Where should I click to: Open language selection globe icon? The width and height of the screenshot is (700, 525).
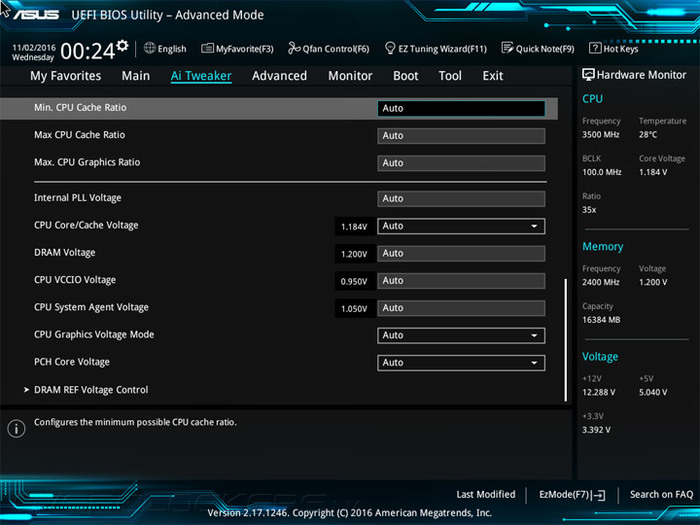pos(150,48)
